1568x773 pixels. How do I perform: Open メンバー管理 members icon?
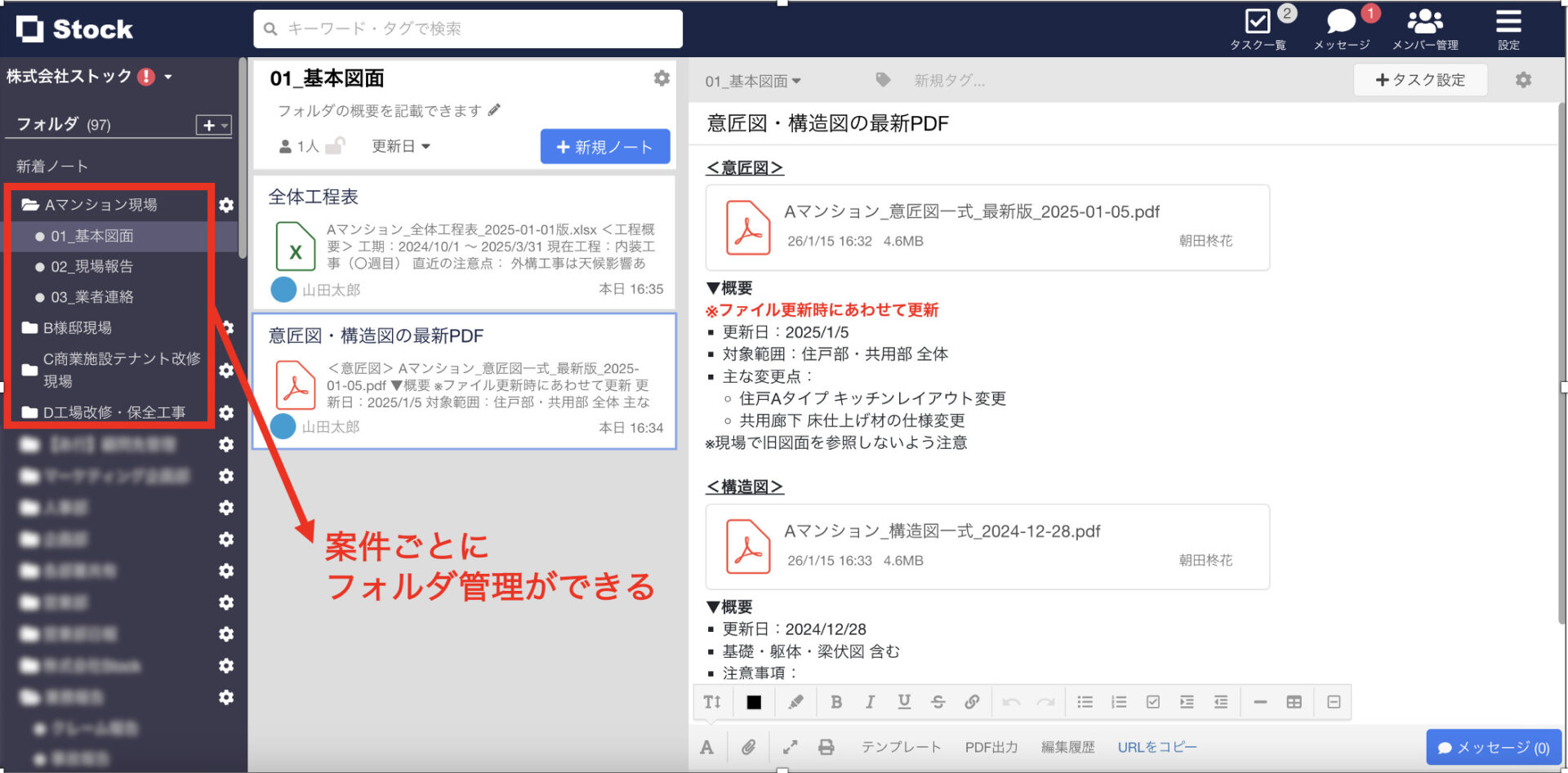1424,22
